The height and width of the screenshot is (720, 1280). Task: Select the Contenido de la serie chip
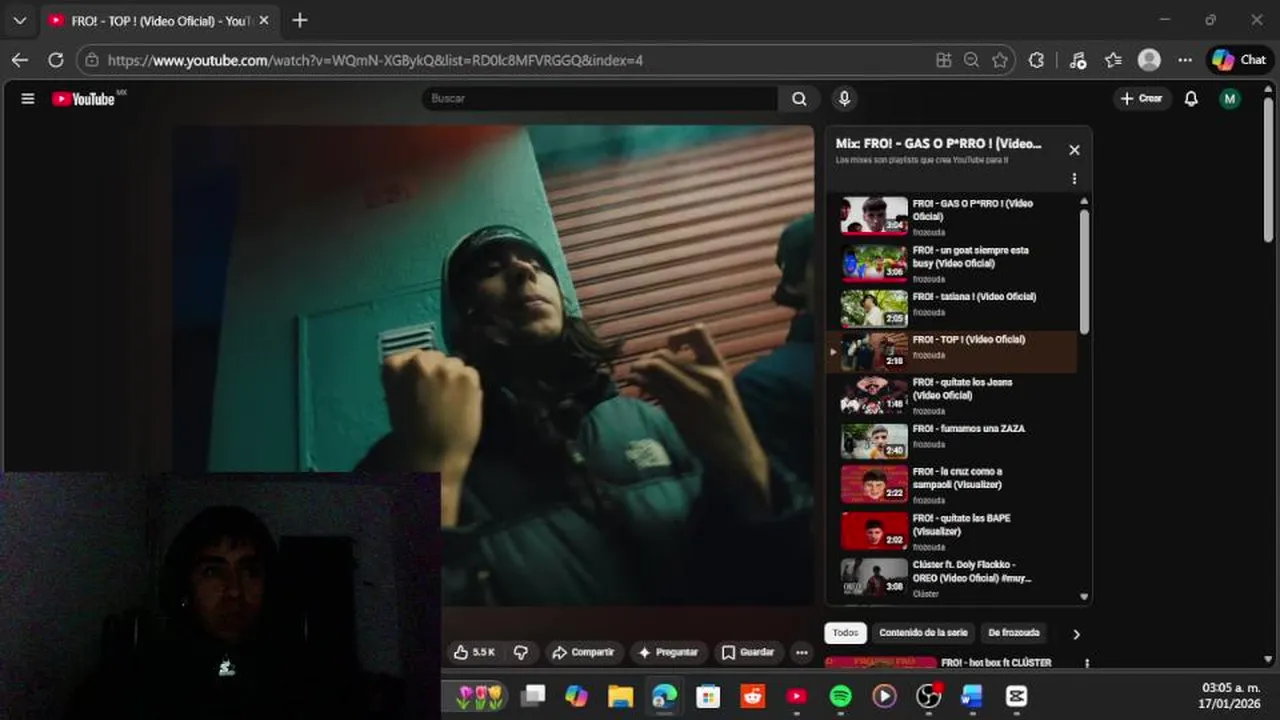923,633
